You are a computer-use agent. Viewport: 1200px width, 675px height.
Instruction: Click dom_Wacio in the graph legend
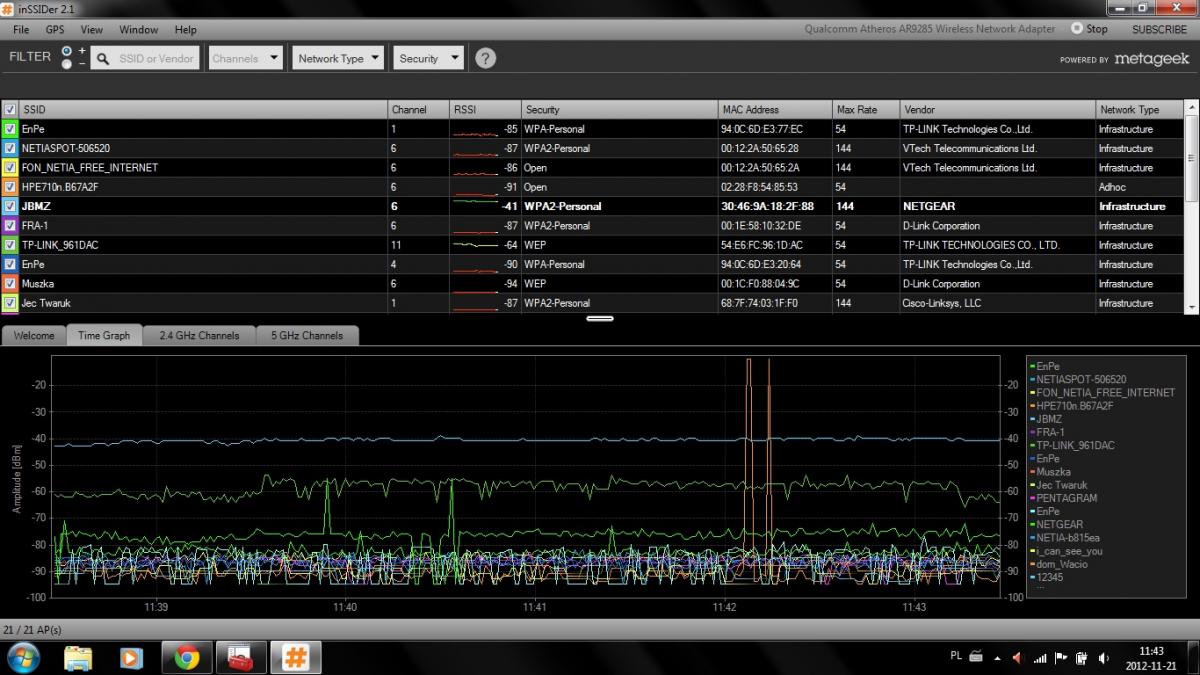[1061, 564]
